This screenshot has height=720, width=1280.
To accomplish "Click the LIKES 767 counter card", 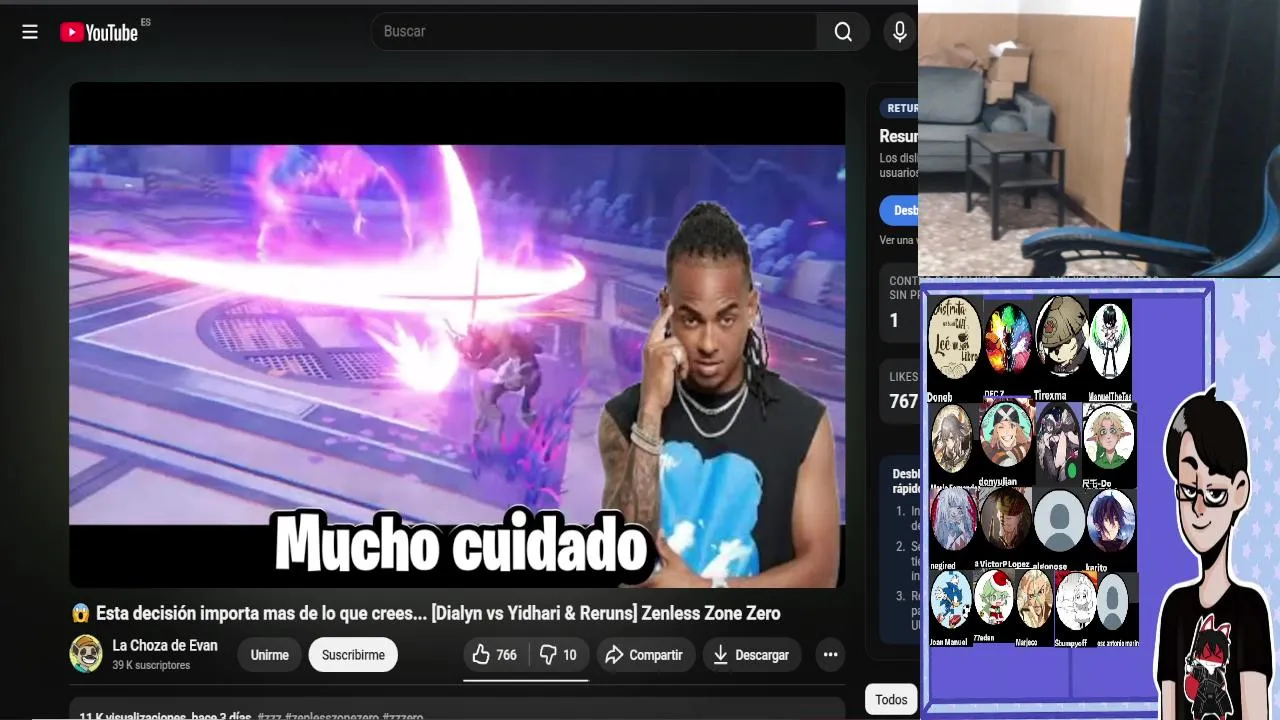I will pos(899,390).
